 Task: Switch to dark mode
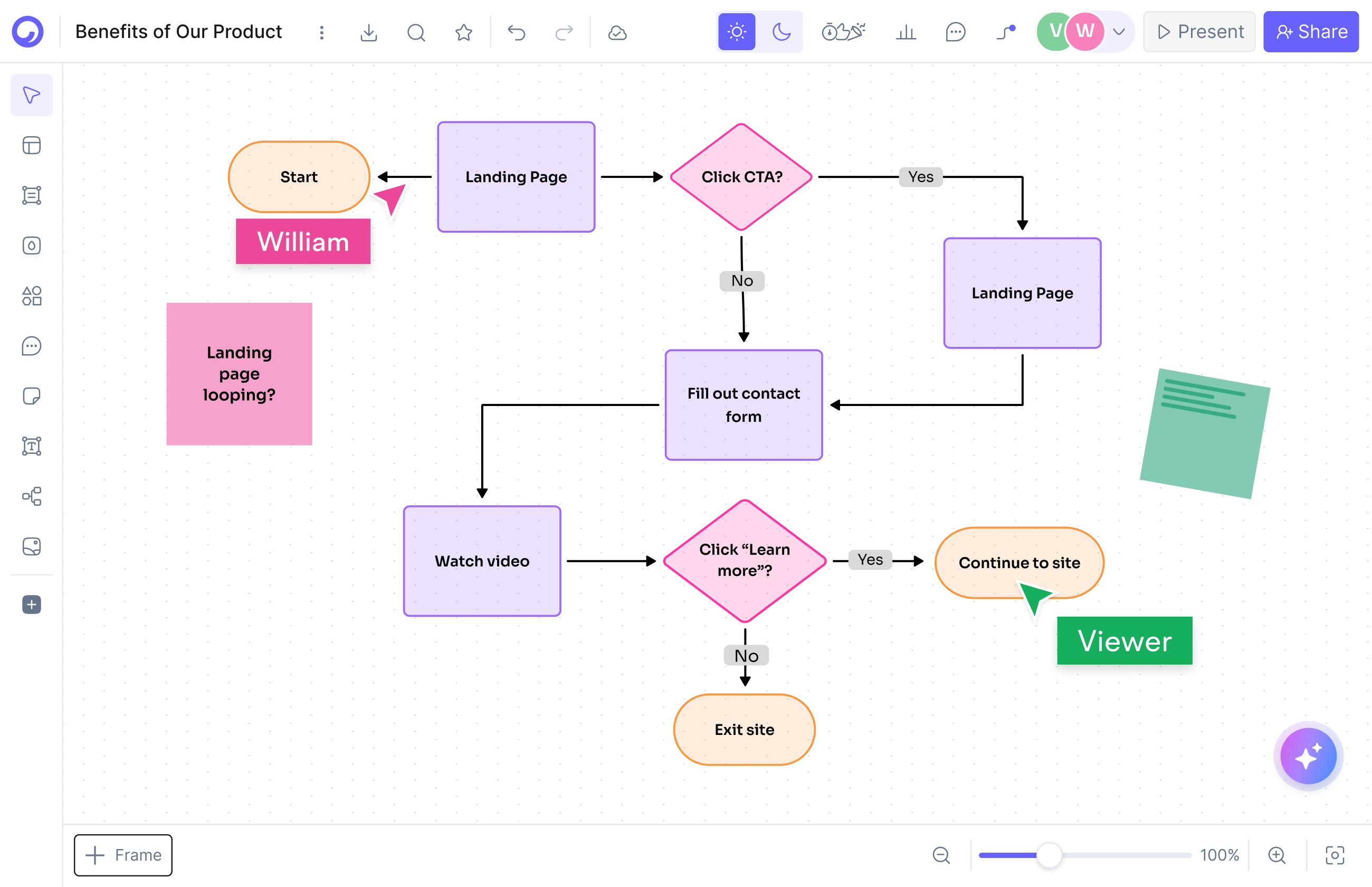click(781, 32)
